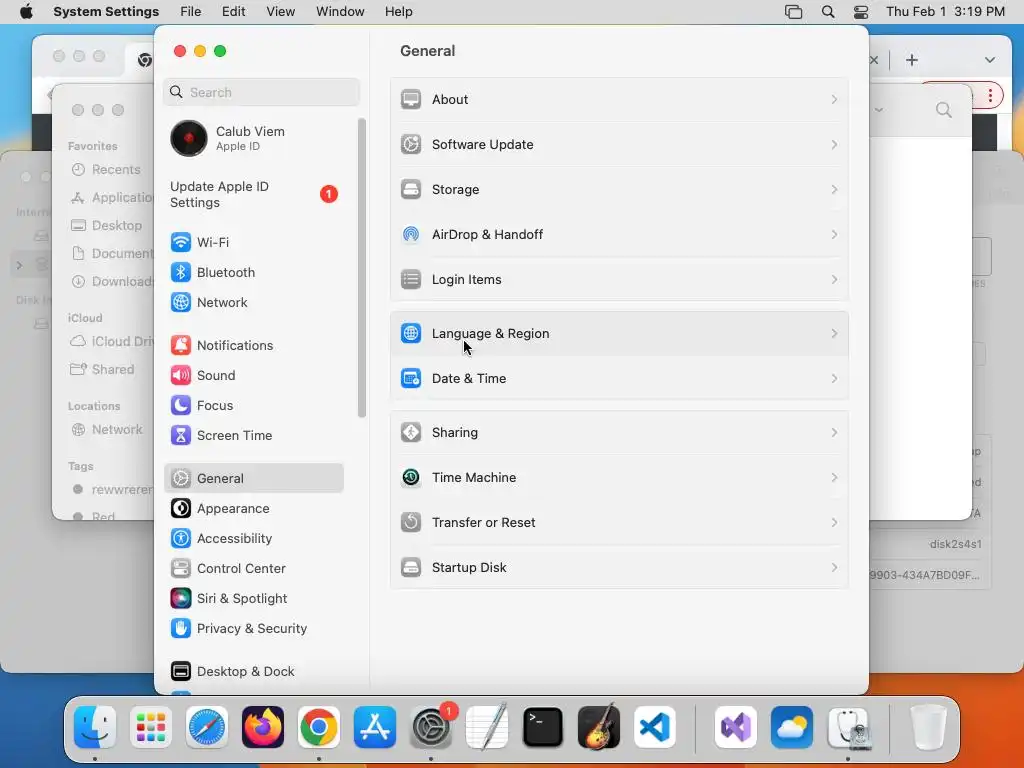Open Control Center in the menu bar

click(x=861, y=12)
